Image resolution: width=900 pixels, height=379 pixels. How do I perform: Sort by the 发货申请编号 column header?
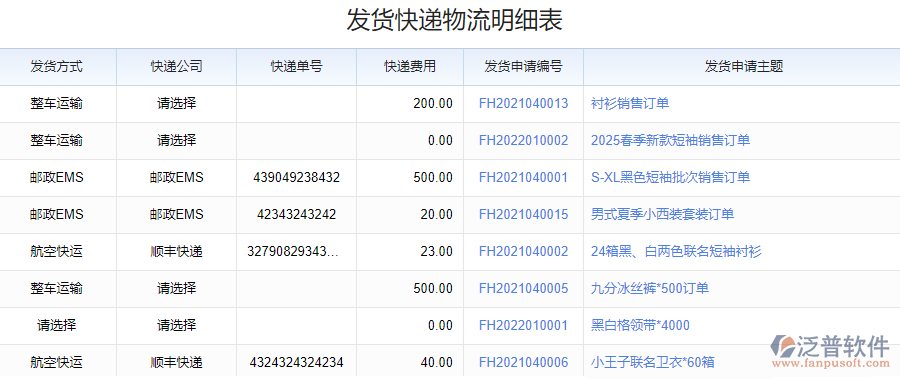(523, 67)
